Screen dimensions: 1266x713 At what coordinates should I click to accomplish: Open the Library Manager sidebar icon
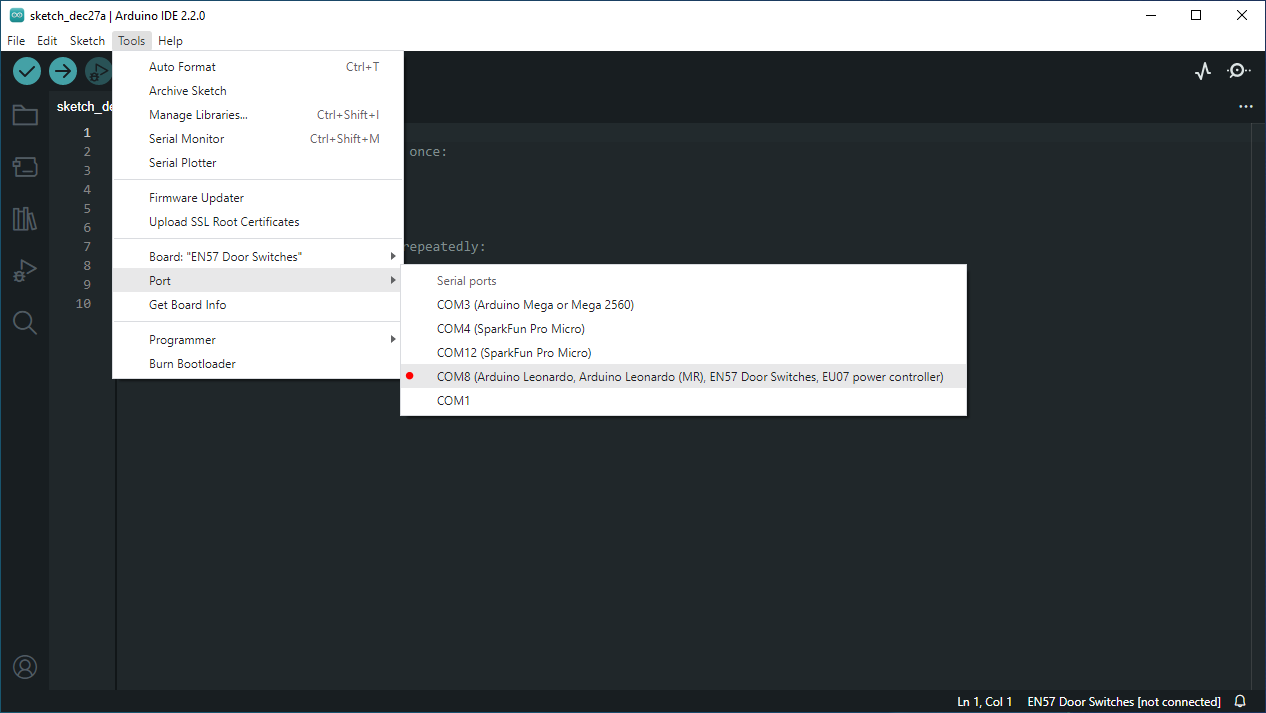click(x=25, y=219)
